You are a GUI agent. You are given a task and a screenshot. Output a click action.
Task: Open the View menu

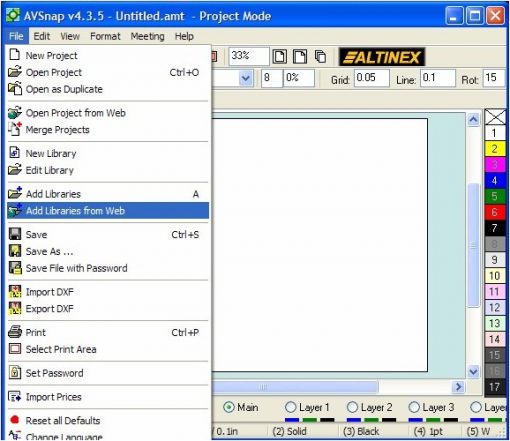(70, 36)
